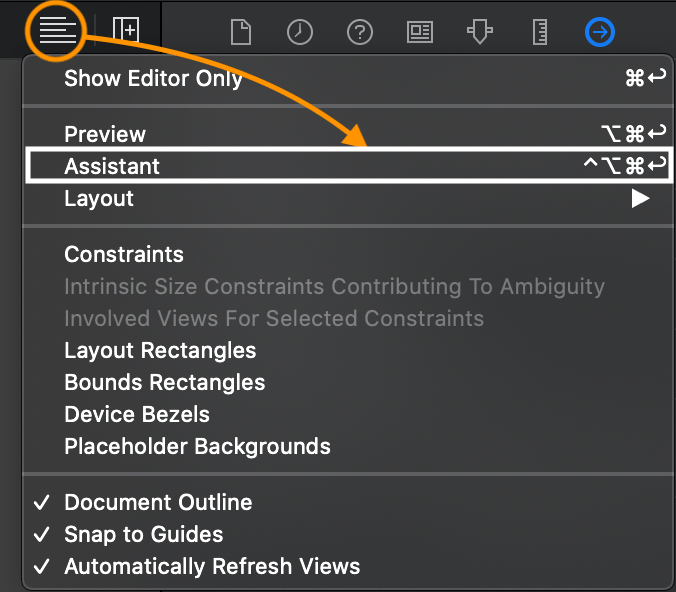676x592 pixels.
Task: Select the Attributes inspector icon
Action: pyautogui.click(x=480, y=32)
